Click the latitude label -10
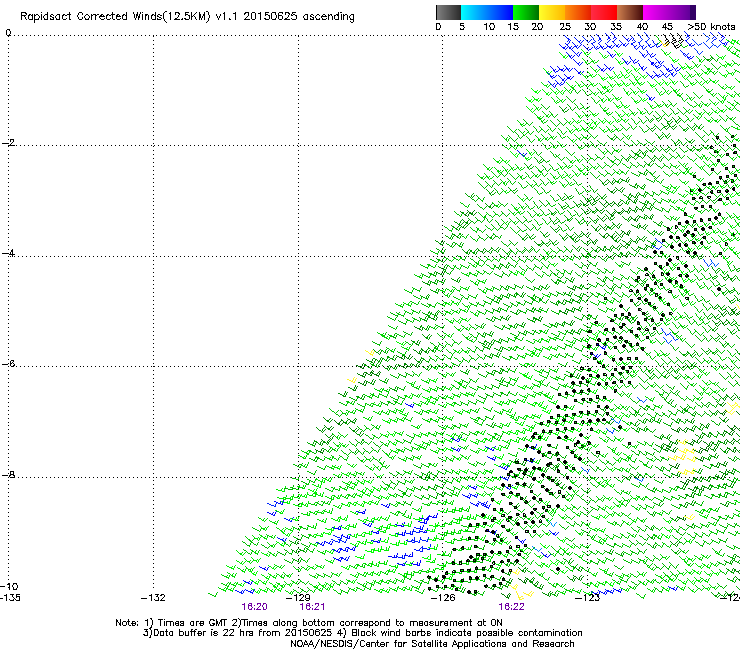This screenshot has width=740, height=650. (9, 586)
